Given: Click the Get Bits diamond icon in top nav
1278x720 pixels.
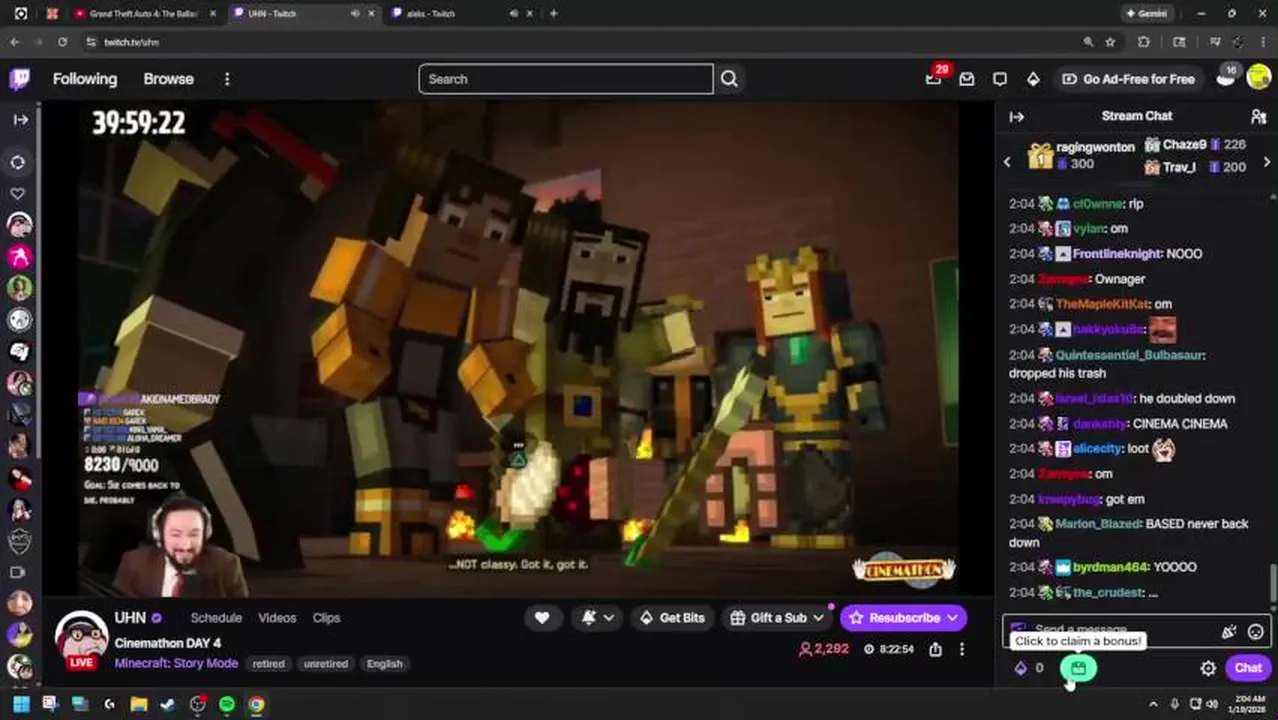Looking at the screenshot, I should (1033, 79).
